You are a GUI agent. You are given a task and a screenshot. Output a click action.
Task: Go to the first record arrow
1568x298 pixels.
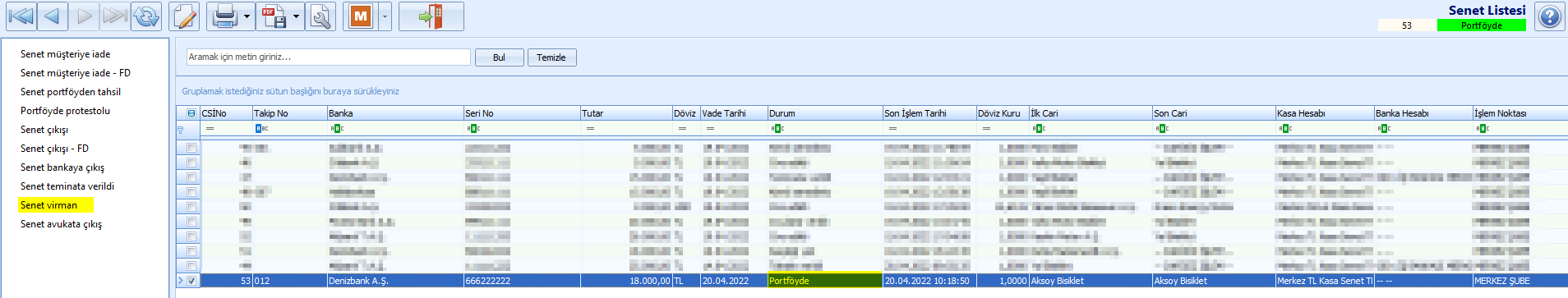coord(21,16)
